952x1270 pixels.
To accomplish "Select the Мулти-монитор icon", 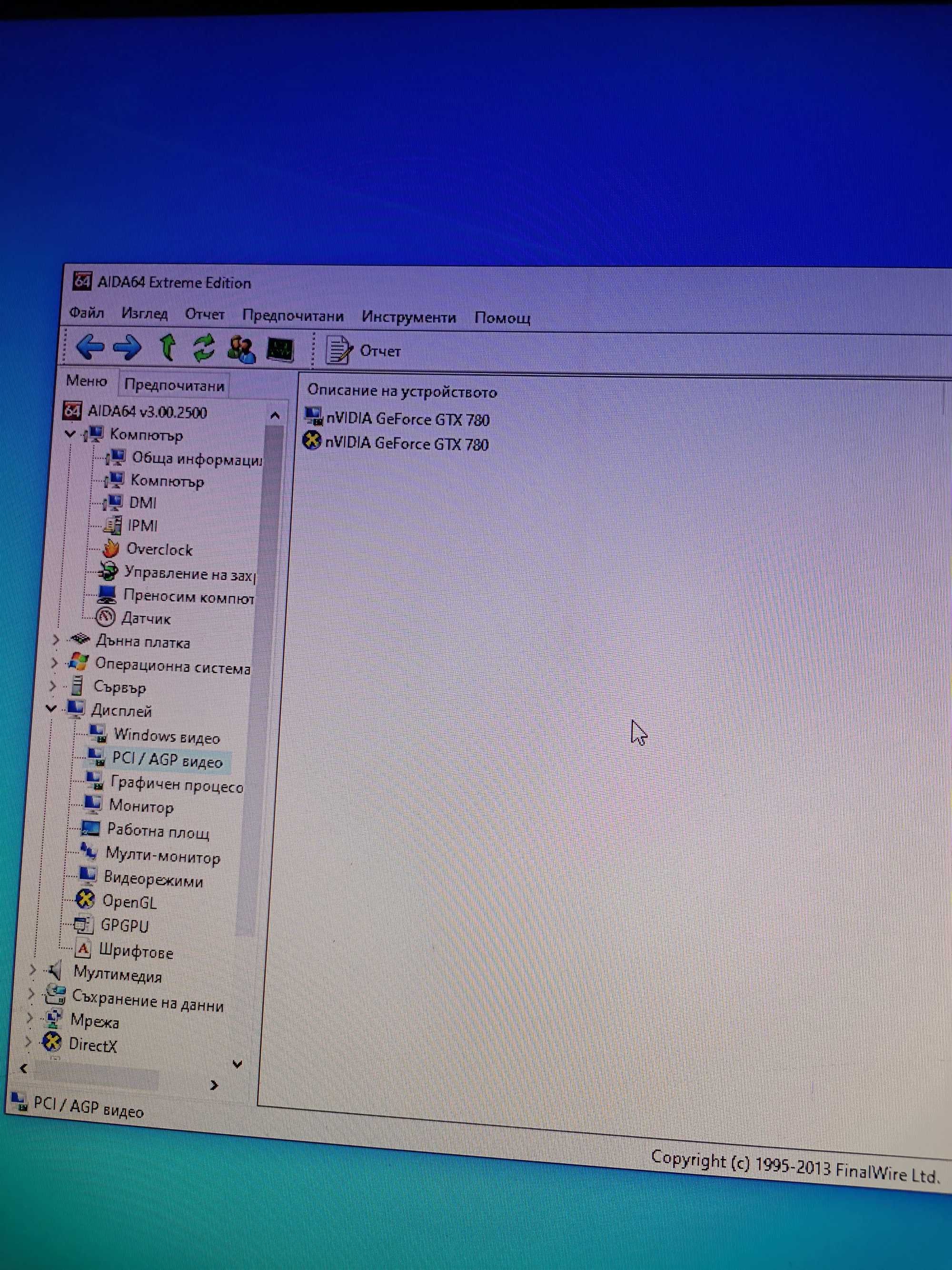I will (89, 852).
